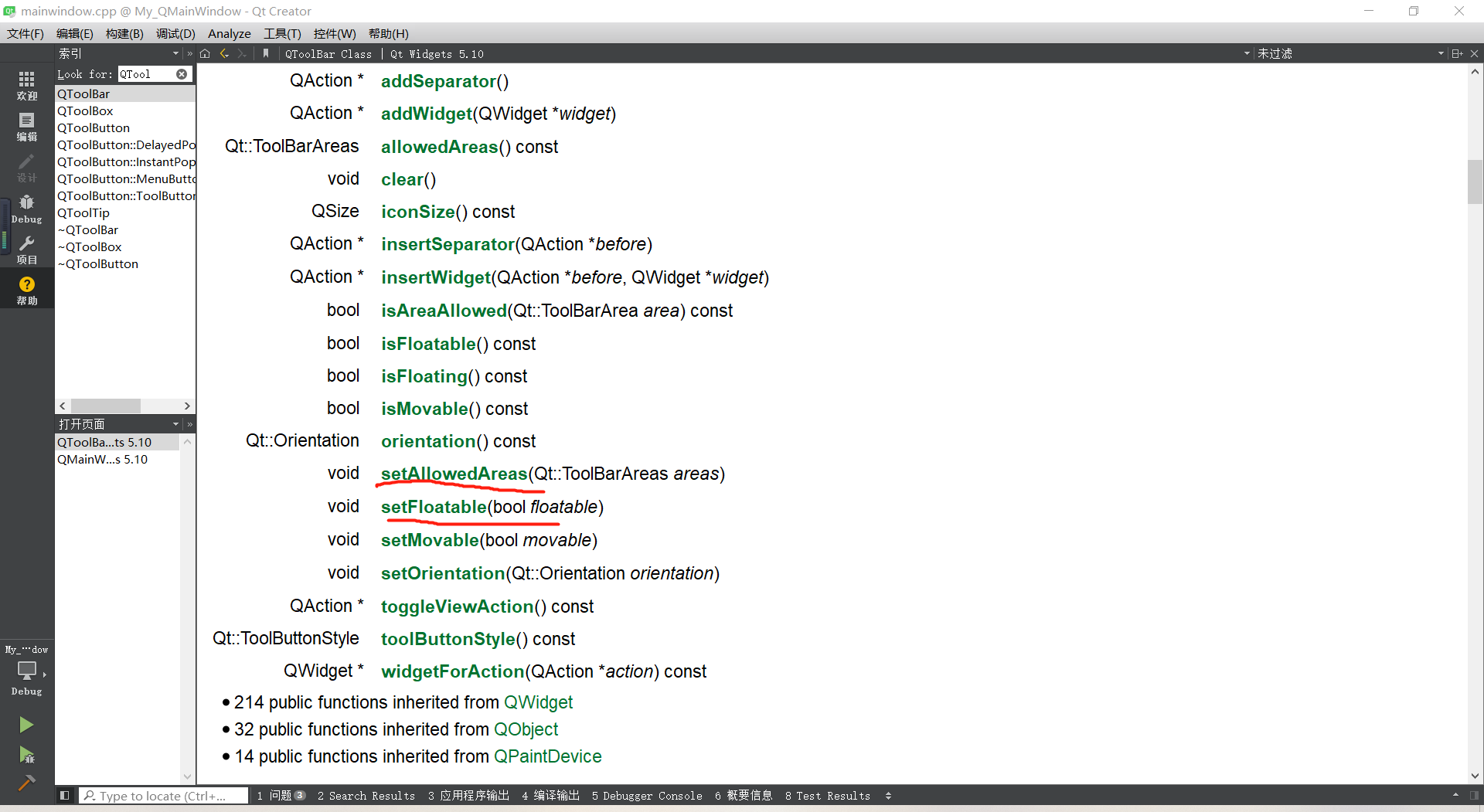The image size is (1484, 812).
Task: Open the Welcome (欢迎) mode
Action: click(27, 85)
